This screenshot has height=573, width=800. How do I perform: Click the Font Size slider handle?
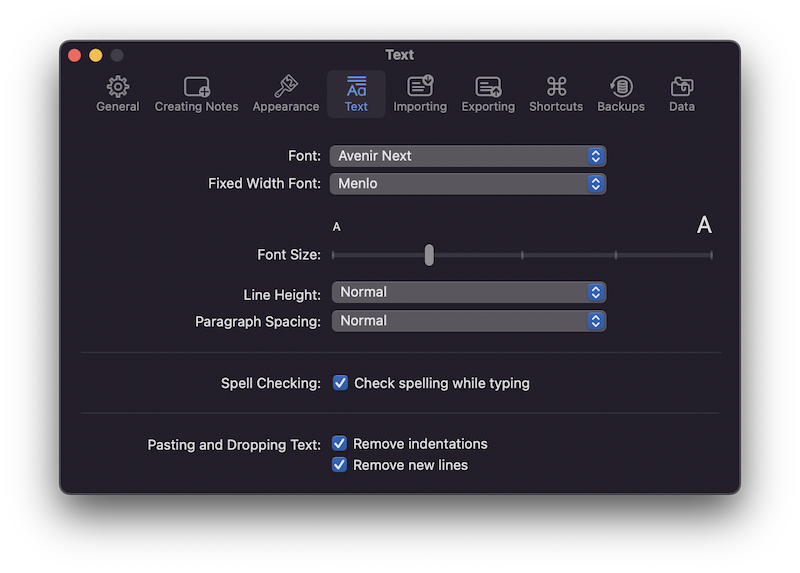(429, 255)
